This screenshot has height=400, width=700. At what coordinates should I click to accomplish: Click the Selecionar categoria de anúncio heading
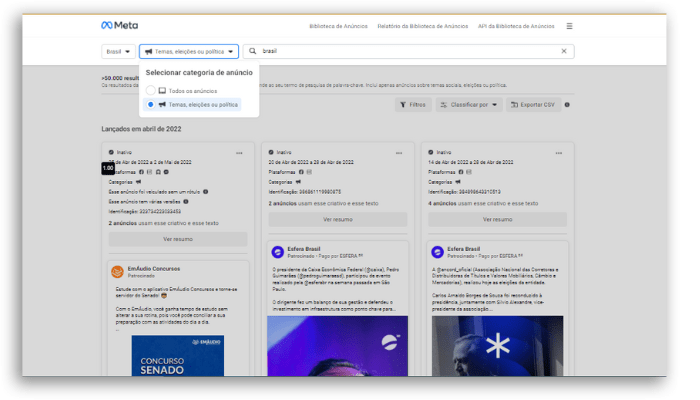click(x=199, y=73)
